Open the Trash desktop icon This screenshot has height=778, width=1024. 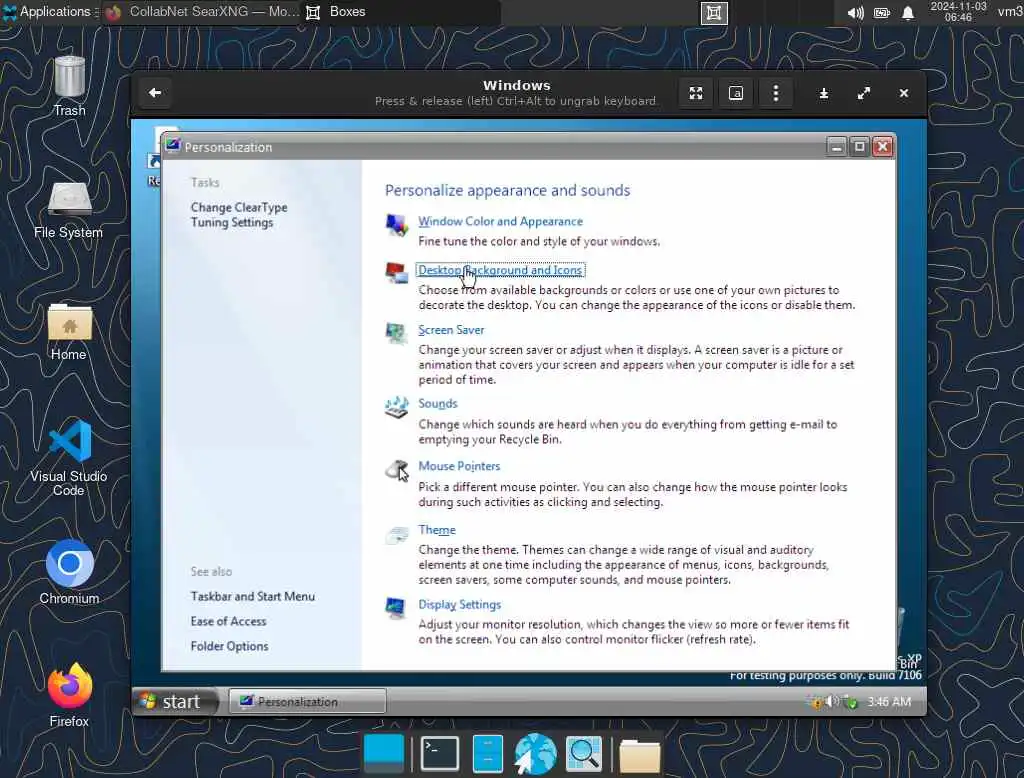click(69, 86)
